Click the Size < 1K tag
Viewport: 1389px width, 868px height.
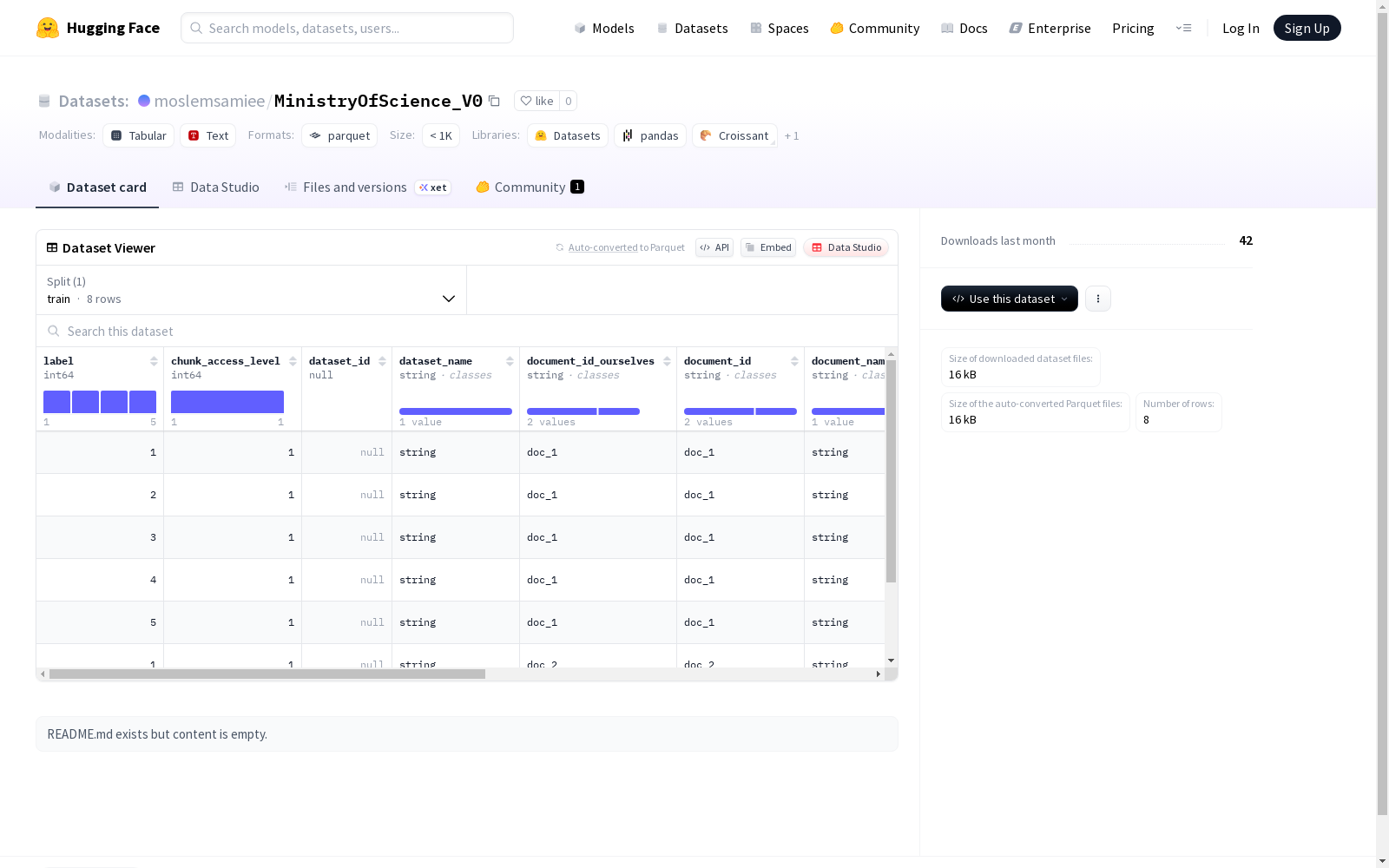pyautogui.click(x=441, y=135)
